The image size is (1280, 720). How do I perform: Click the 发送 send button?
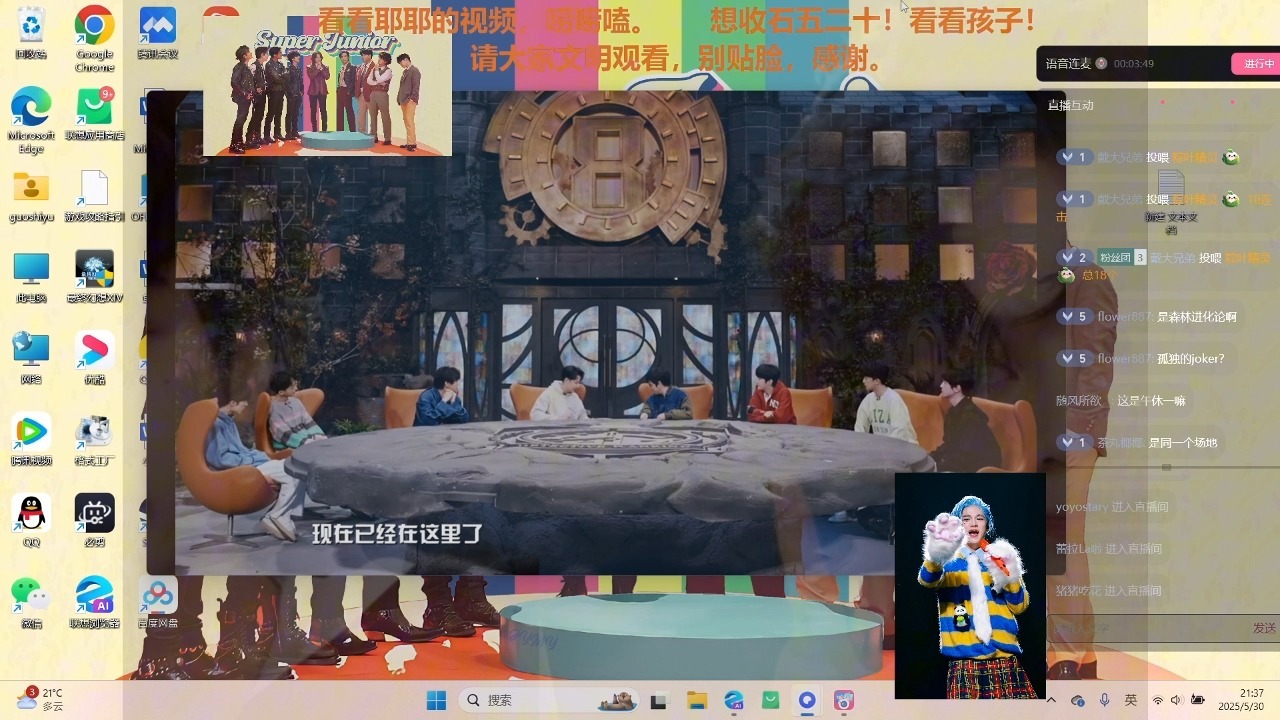coord(1264,627)
